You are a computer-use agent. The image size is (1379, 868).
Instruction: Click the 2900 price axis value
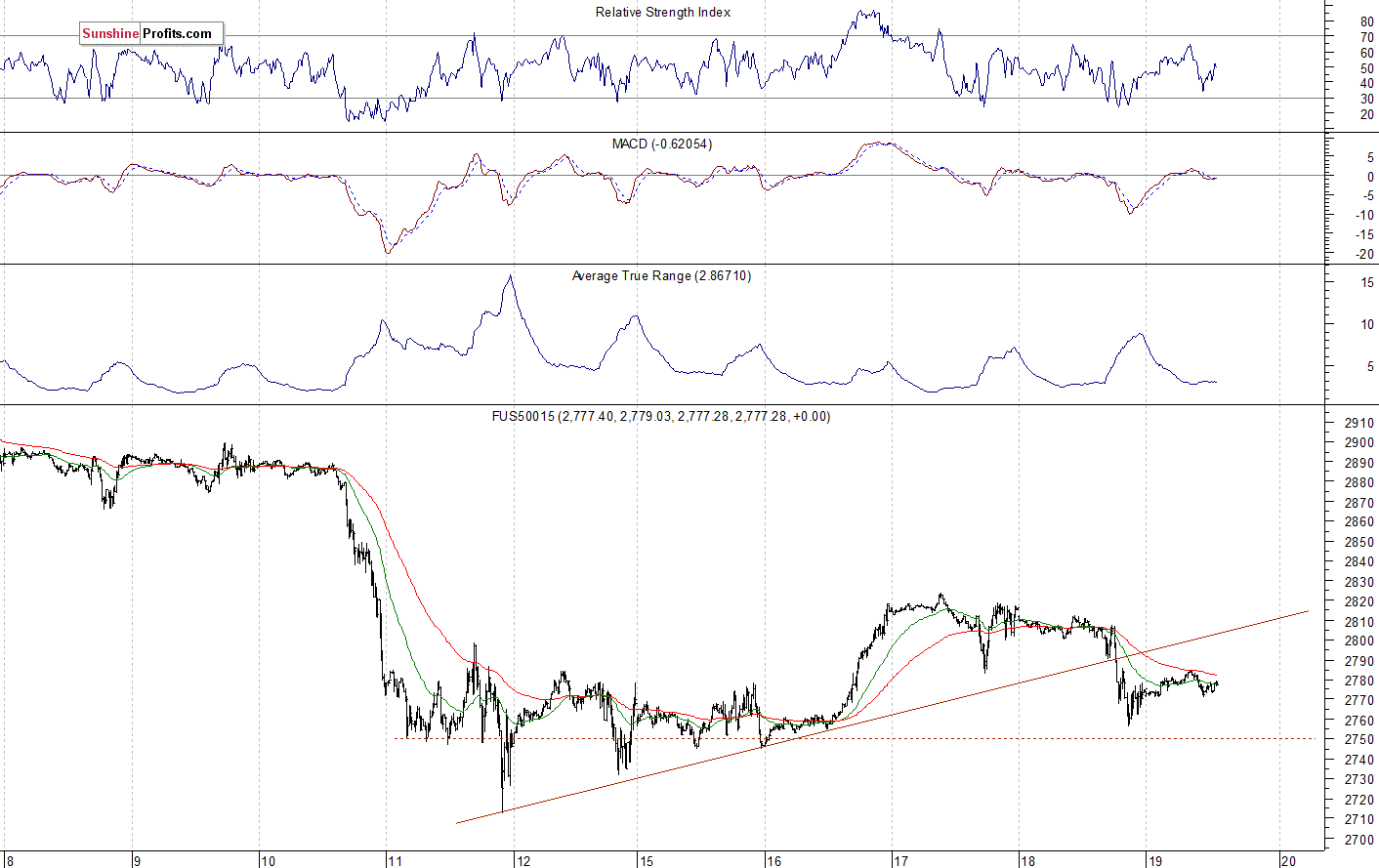click(x=1359, y=442)
